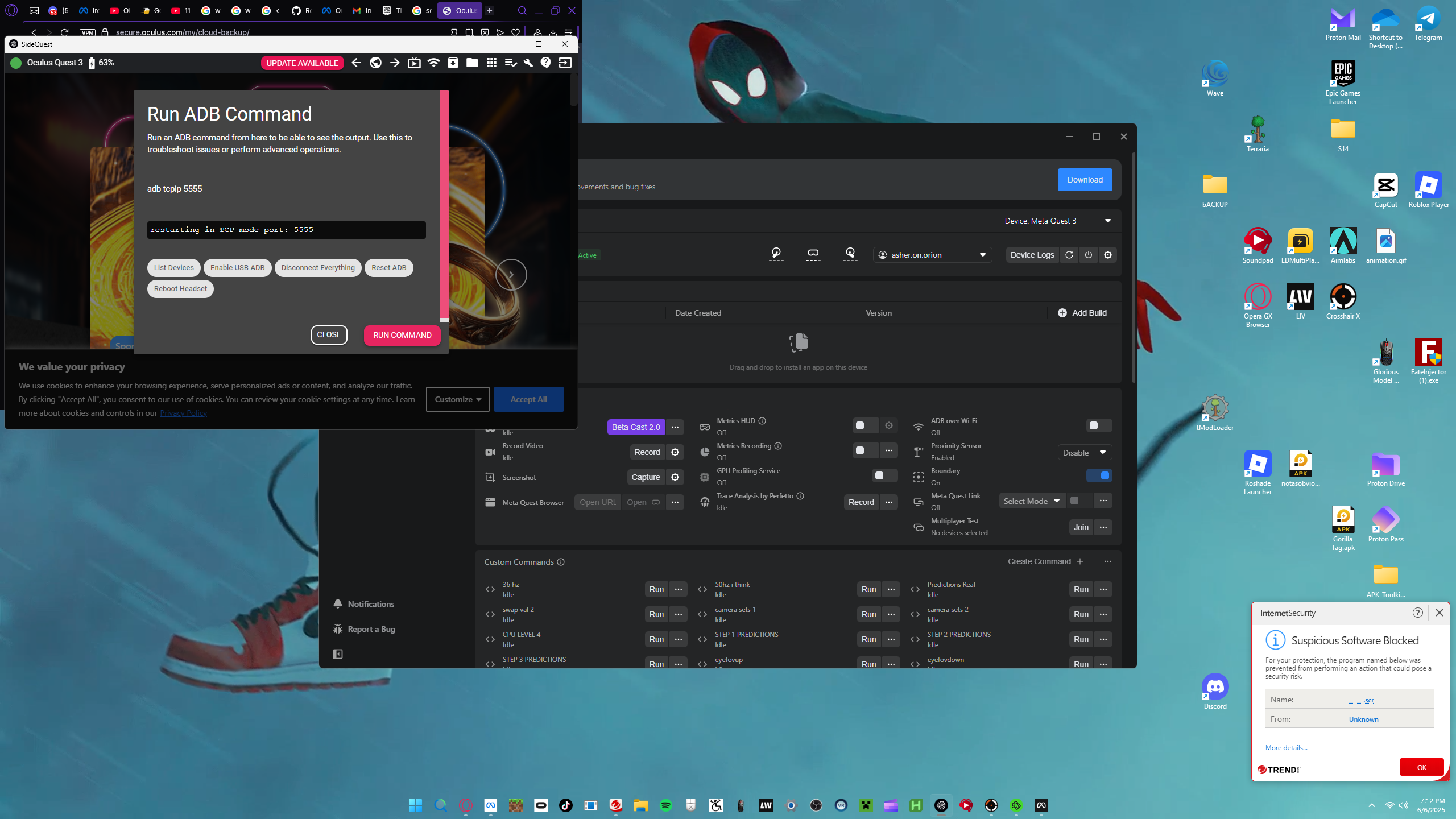Switch to the active Oculus browser tab

[x=459, y=10]
